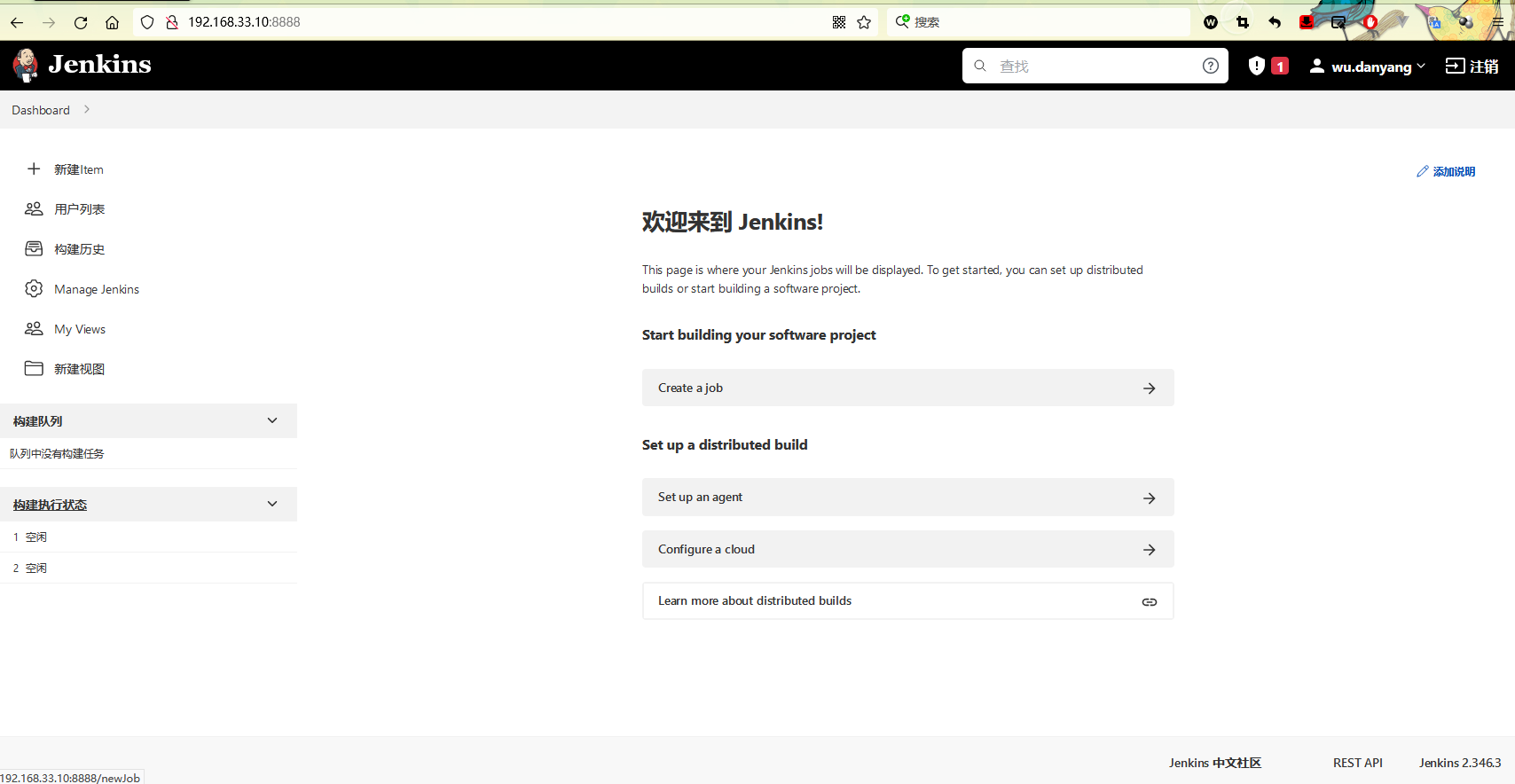1515x784 pixels.
Task: Open 用户列表 in the sidebar
Action: [x=79, y=209]
